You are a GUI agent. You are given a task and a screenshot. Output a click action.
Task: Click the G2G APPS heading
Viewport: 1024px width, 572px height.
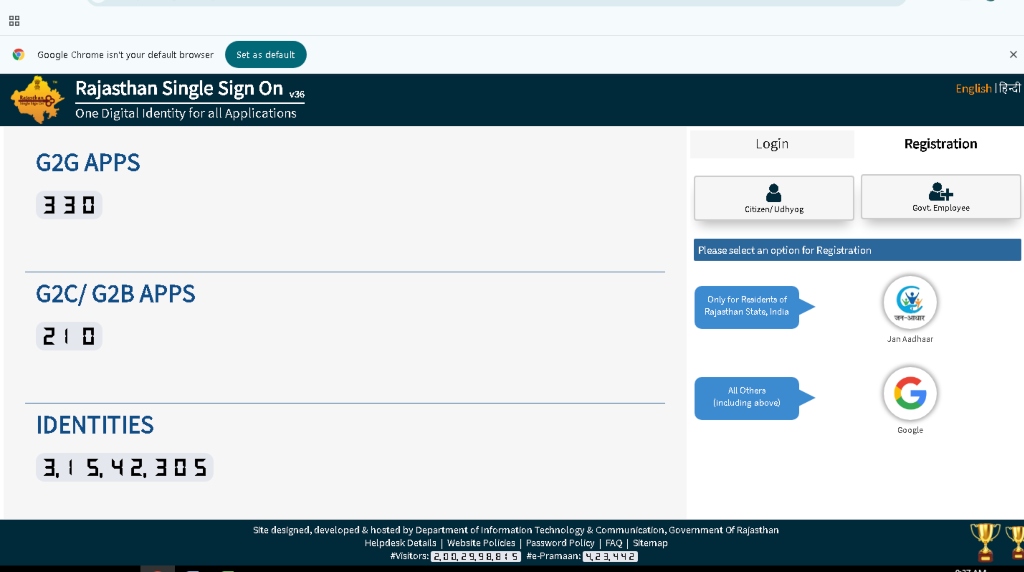tap(88, 163)
